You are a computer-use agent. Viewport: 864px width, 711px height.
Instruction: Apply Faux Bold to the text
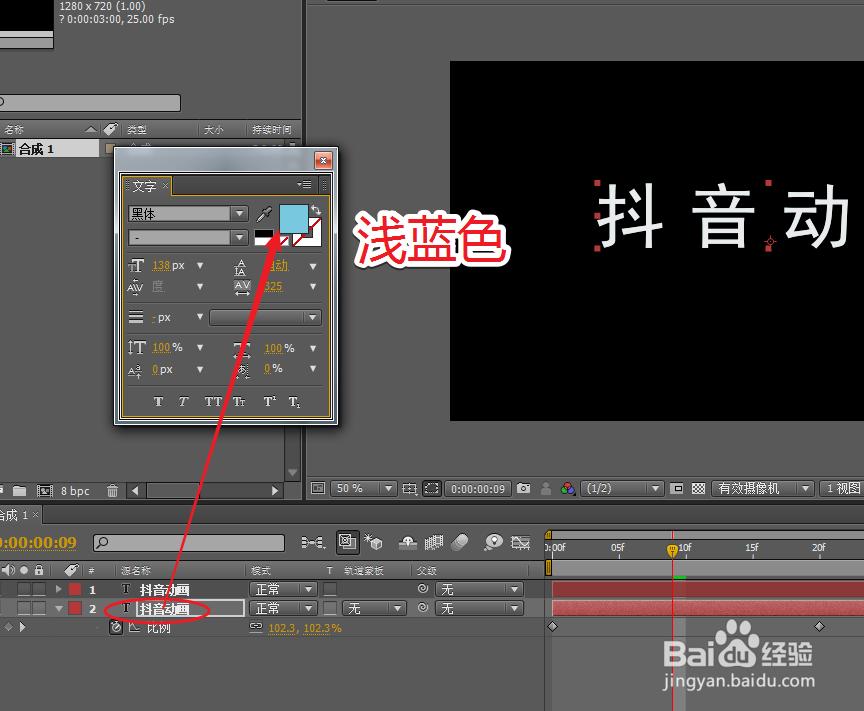(x=159, y=401)
